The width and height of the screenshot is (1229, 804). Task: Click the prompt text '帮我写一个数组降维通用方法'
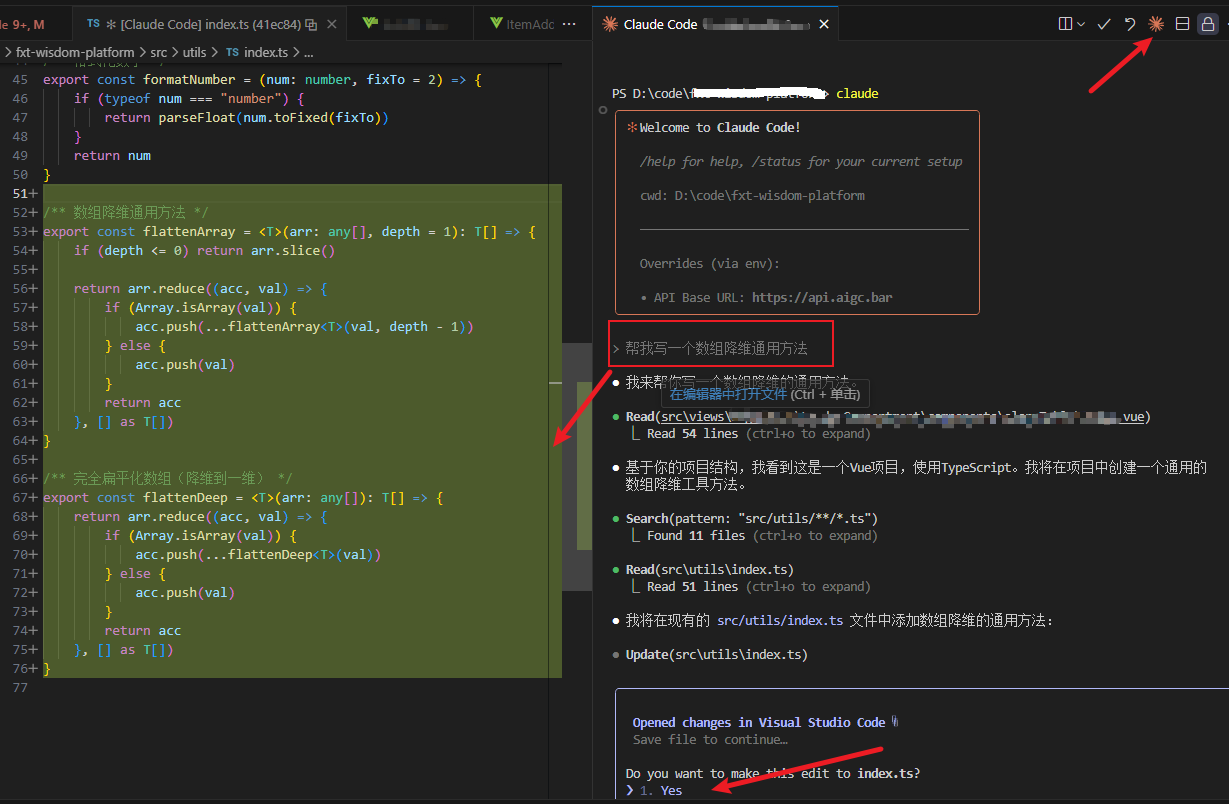tap(716, 349)
